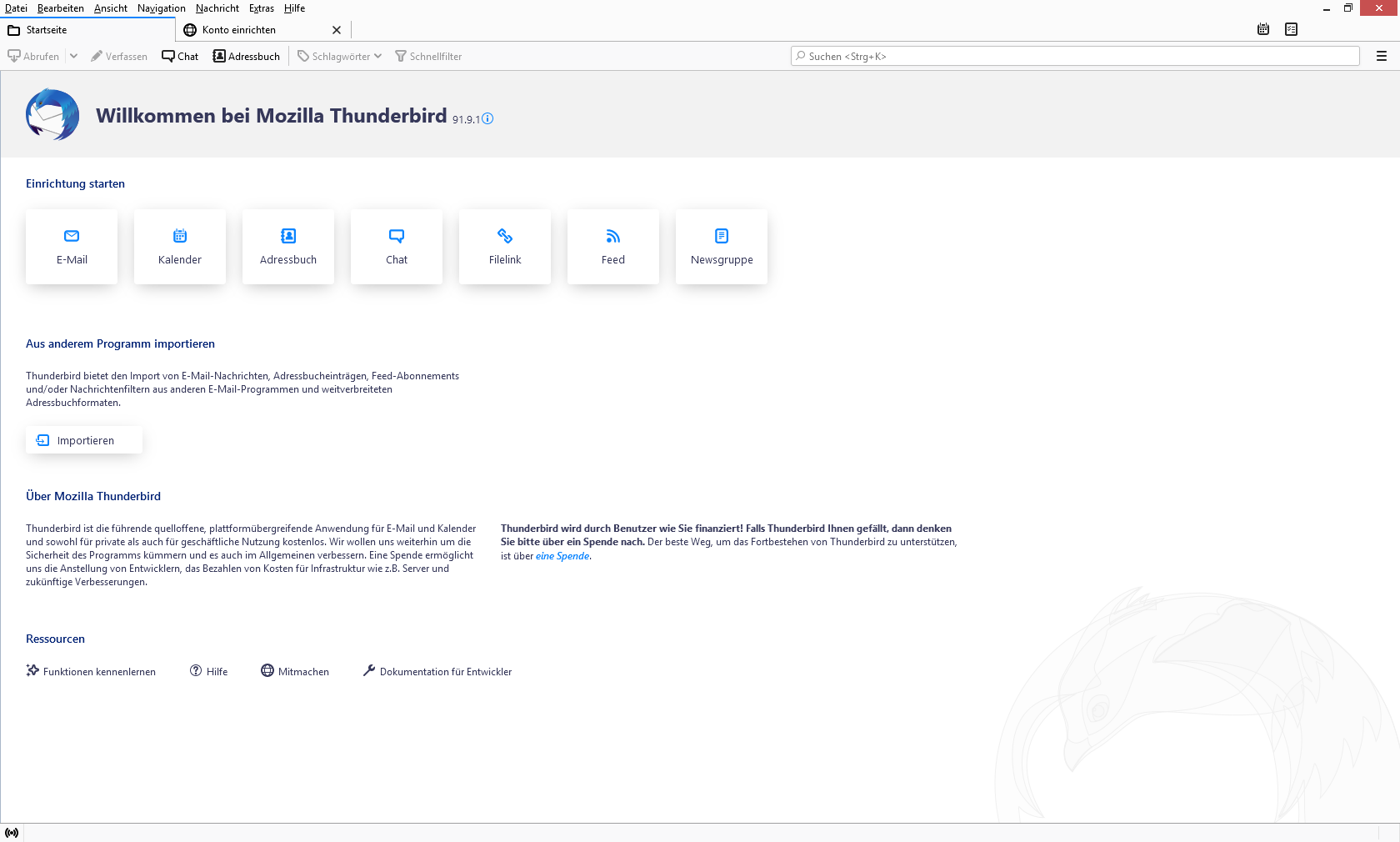
Task: Open the Newsgruppe setup card
Action: click(722, 247)
